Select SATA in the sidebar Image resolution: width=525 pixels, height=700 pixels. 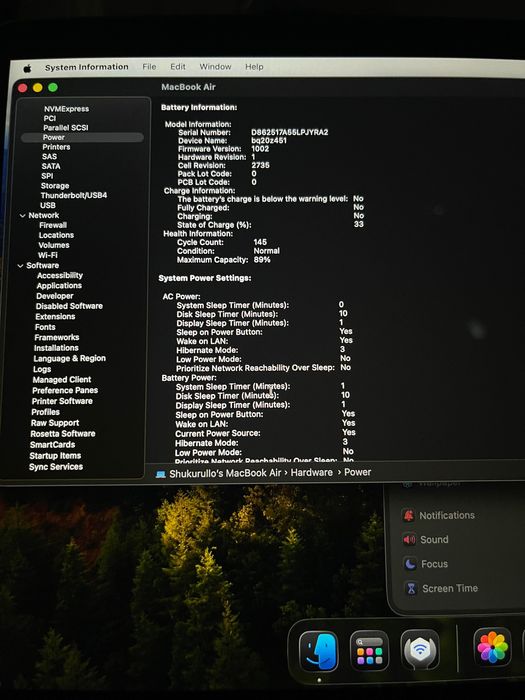click(x=51, y=166)
